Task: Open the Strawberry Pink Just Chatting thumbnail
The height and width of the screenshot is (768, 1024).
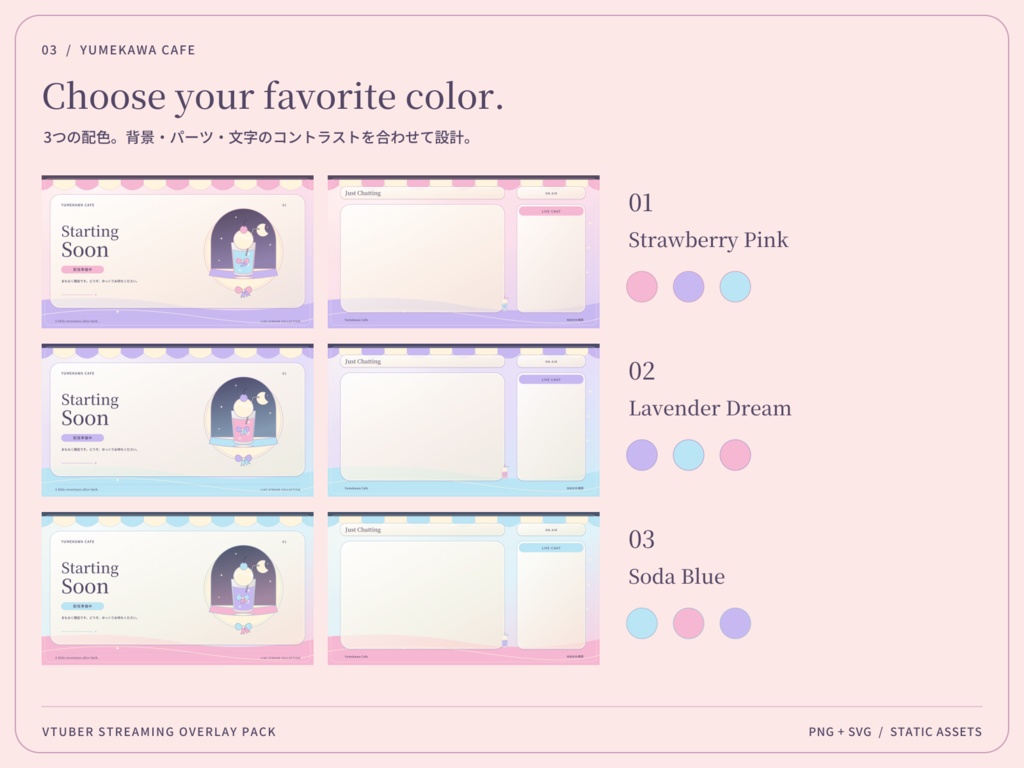Action: coord(464,251)
